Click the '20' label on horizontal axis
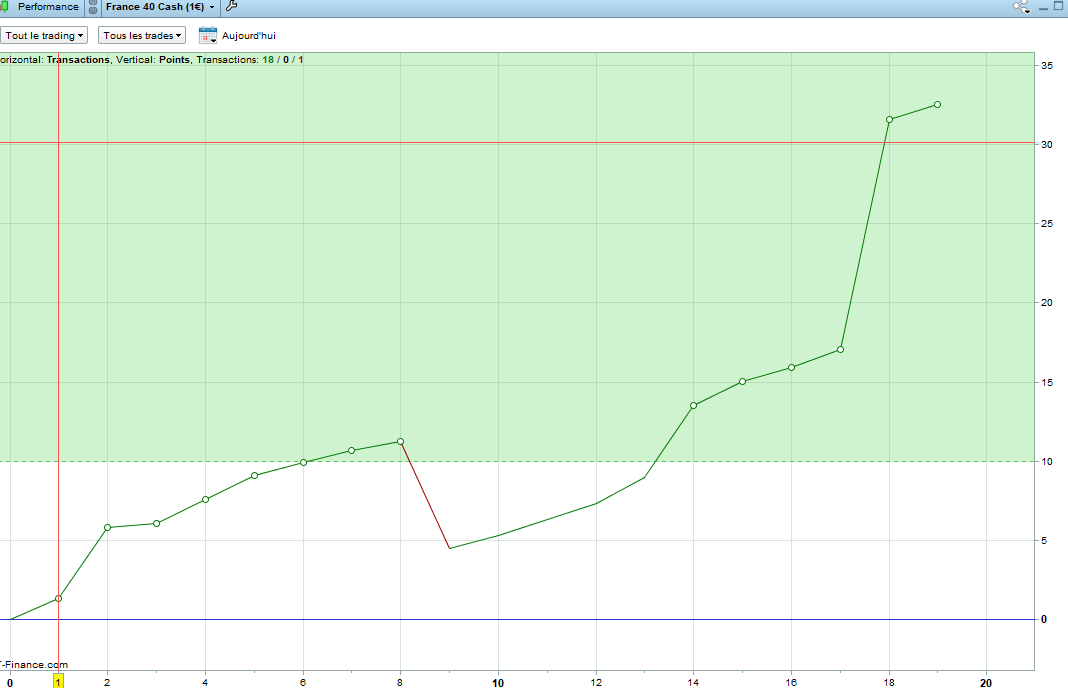This screenshot has width=1068, height=688. [x=986, y=683]
